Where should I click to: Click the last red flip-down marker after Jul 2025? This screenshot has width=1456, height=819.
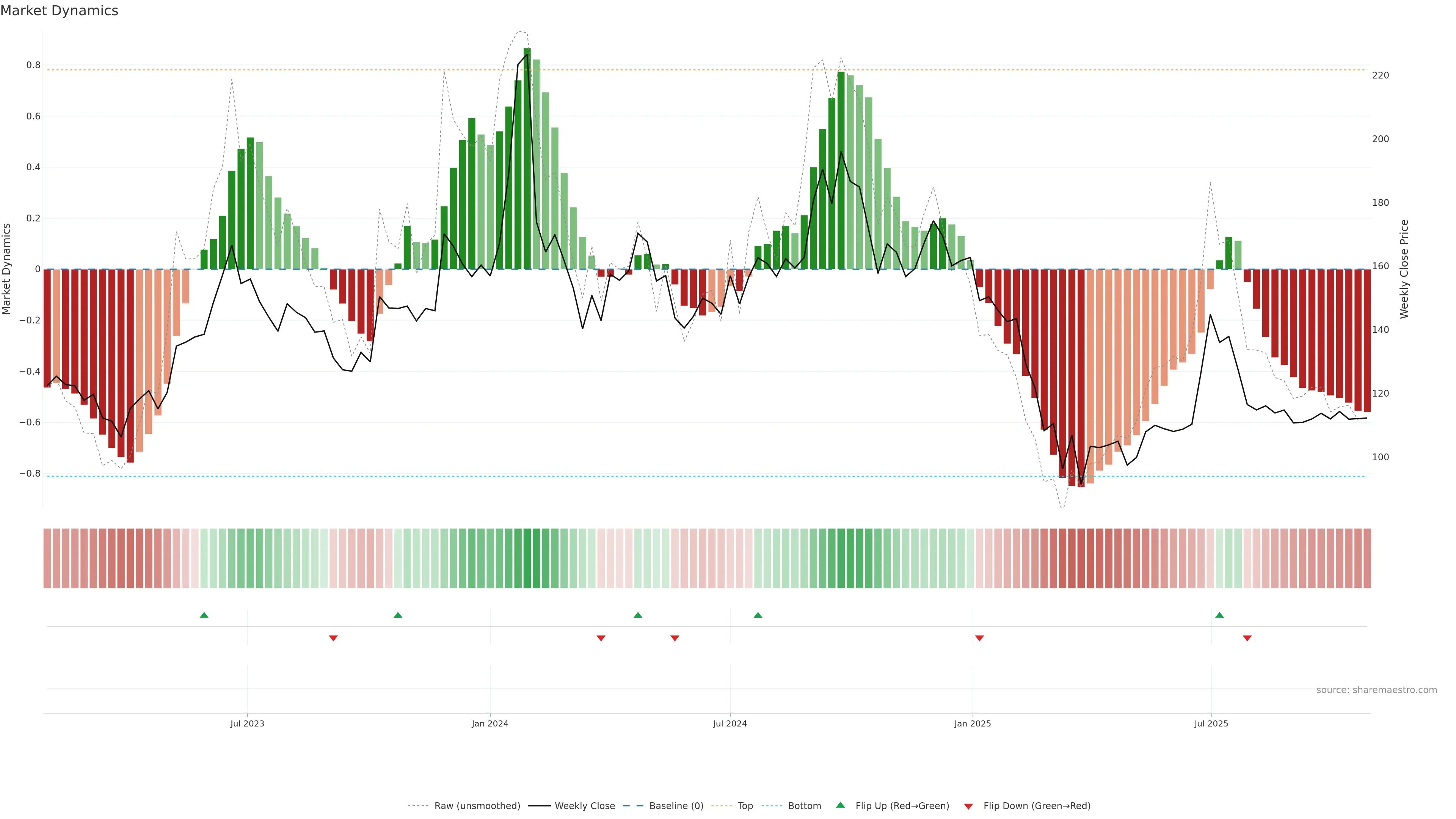[x=1247, y=638]
